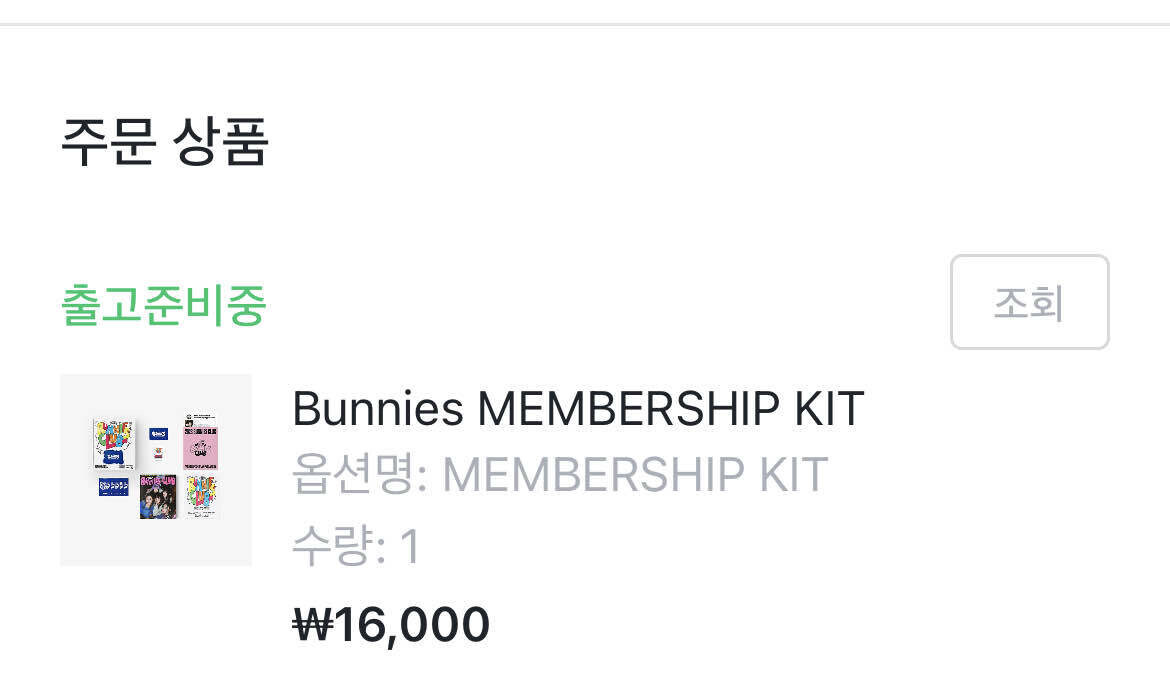Click the group photo card in the thumbnail
Image resolution: width=1170 pixels, height=698 pixels.
158,496
